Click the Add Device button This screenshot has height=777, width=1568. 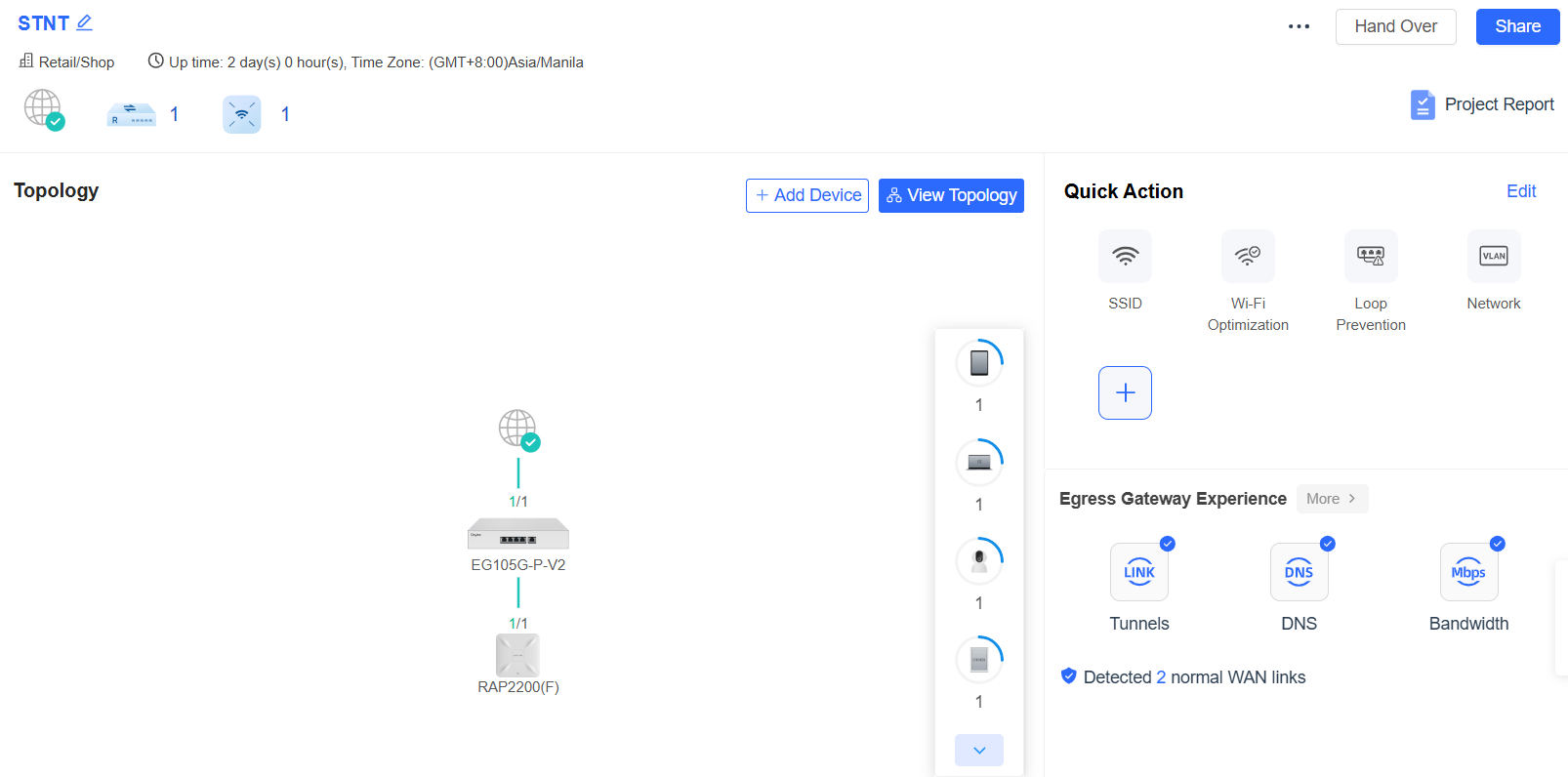pyautogui.click(x=807, y=195)
